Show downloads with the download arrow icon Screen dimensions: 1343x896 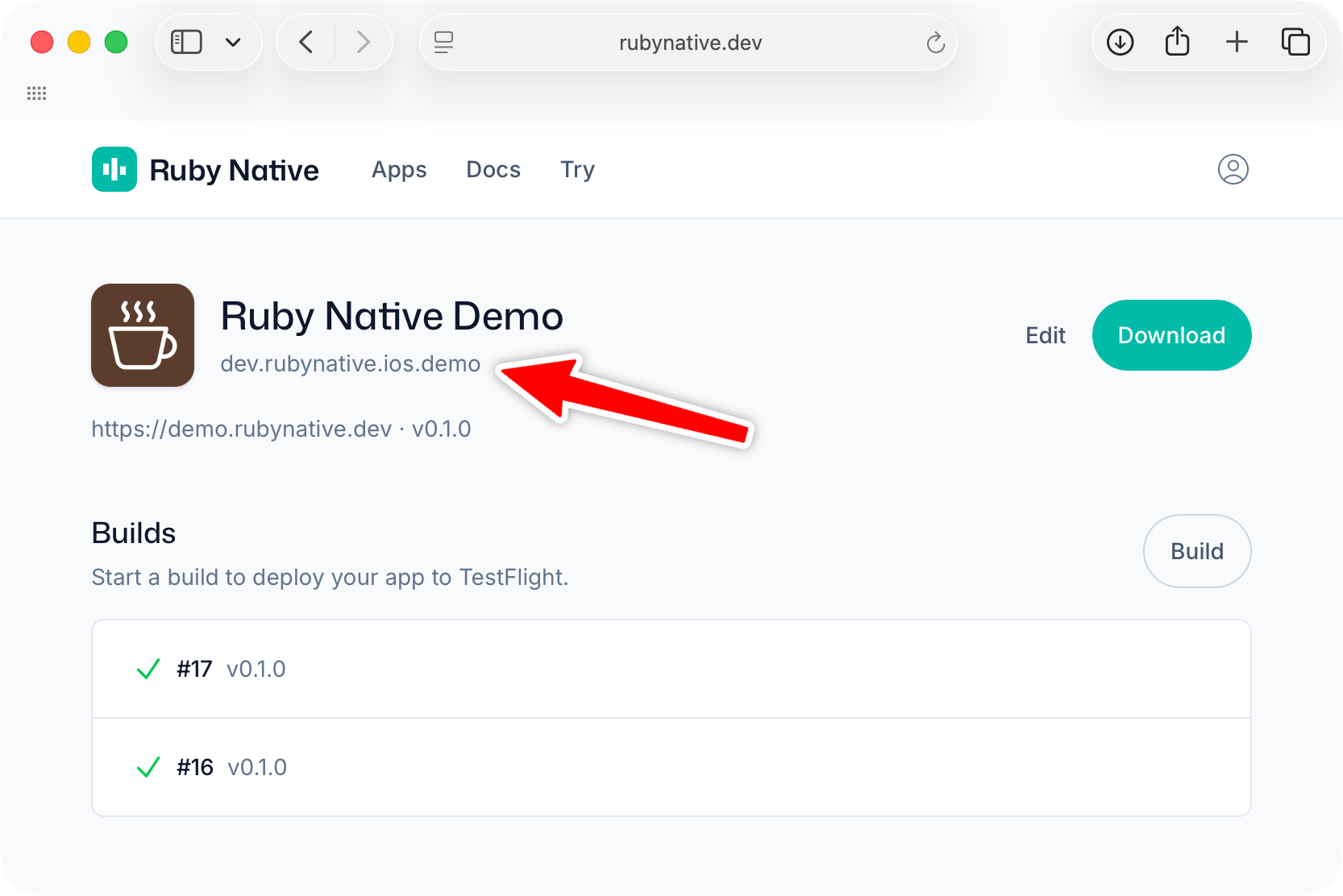tap(1121, 42)
